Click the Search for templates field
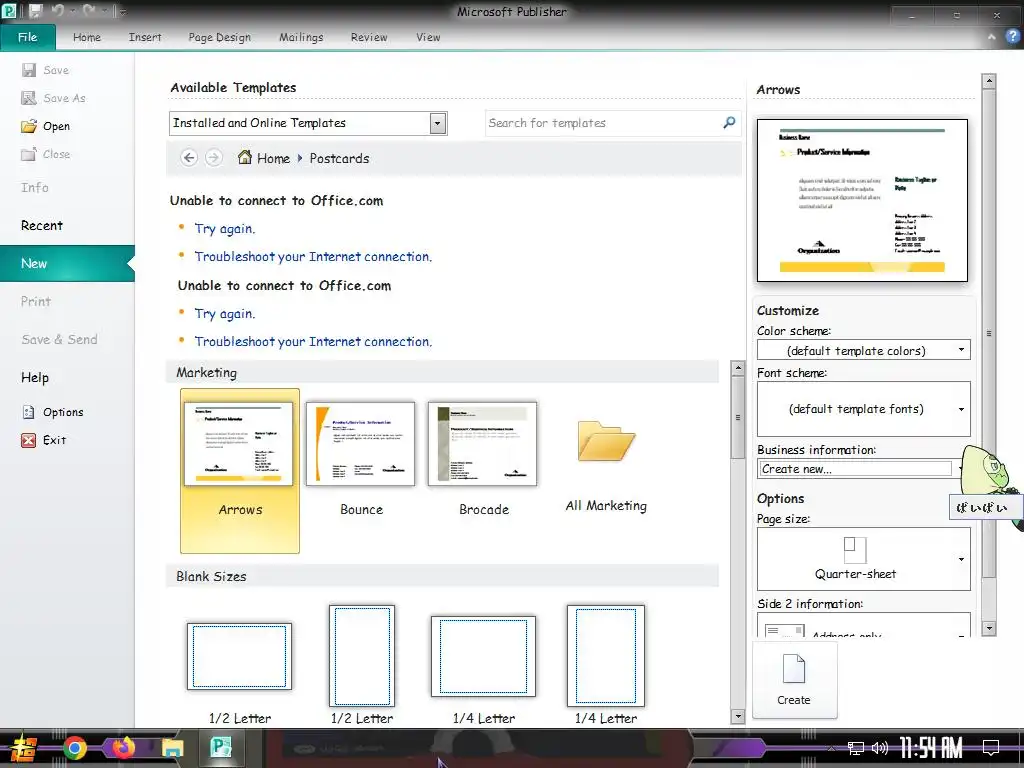Image resolution: width=1024 pixels, height=768 pixels. point(604,123)
